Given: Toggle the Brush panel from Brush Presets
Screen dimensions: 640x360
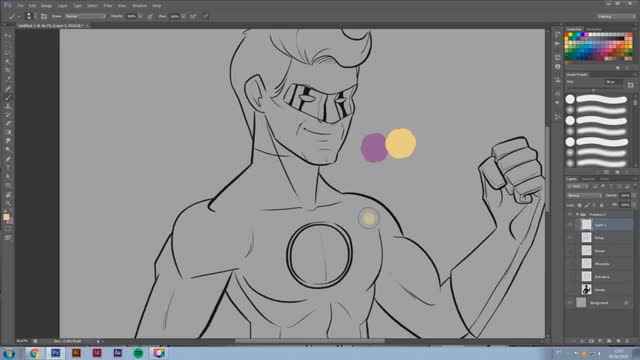Looking at the screenshot, I should [x=631, y=84].
